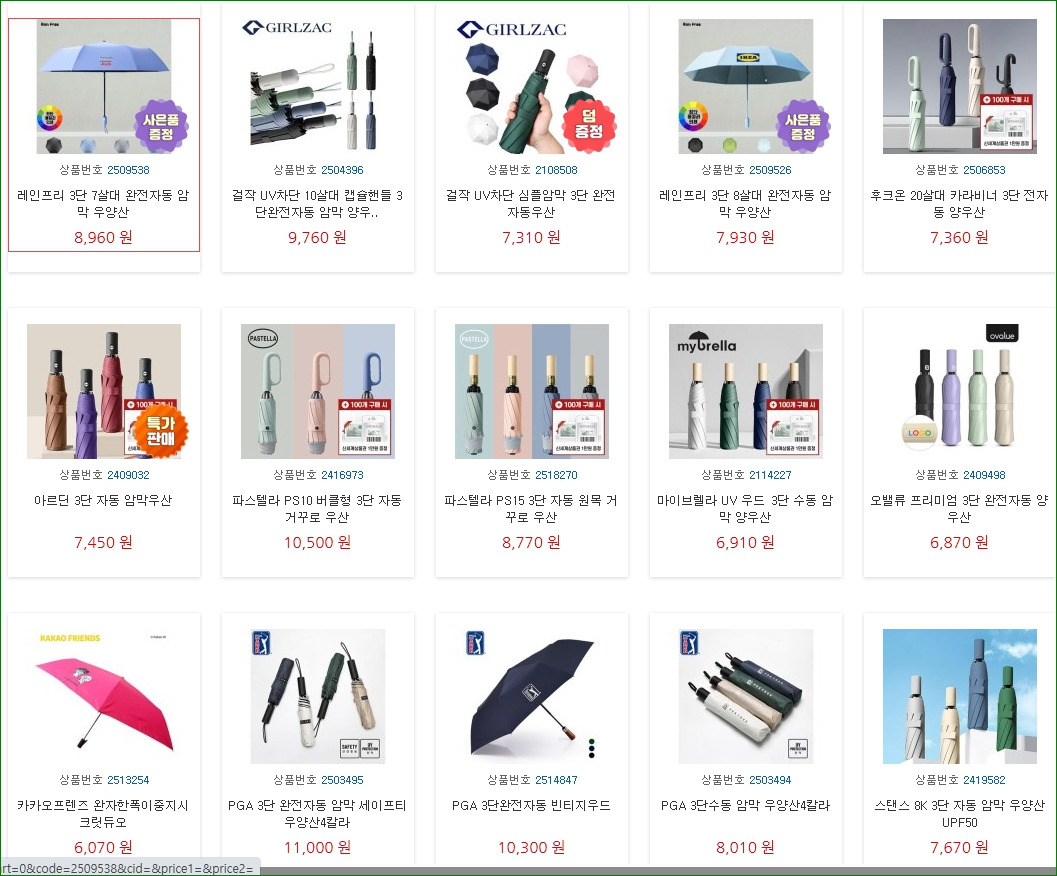Open 오밸류 프리미엄 3단 완전자동 product title

(959, 508)
